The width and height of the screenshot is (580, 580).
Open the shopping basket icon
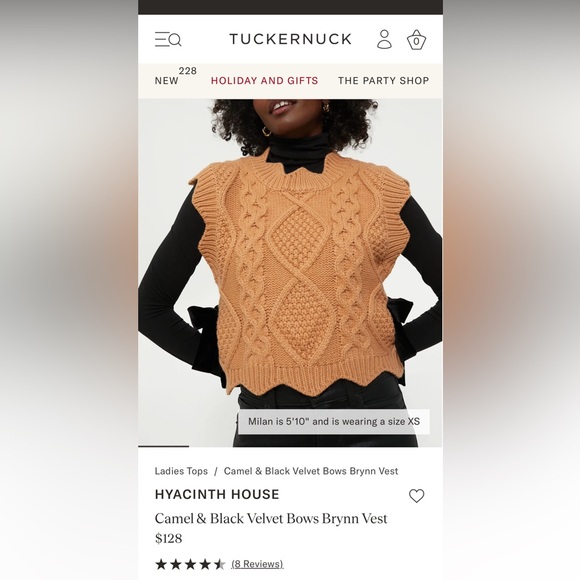pos(417,40)
